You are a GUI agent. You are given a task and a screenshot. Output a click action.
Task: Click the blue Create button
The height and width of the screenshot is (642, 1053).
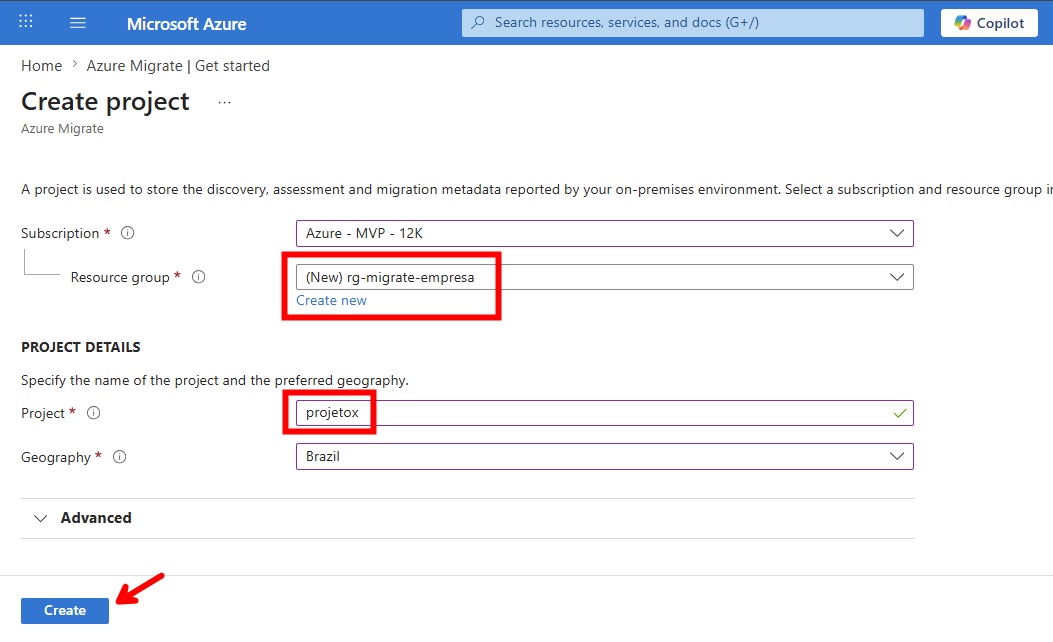point(65,610)
